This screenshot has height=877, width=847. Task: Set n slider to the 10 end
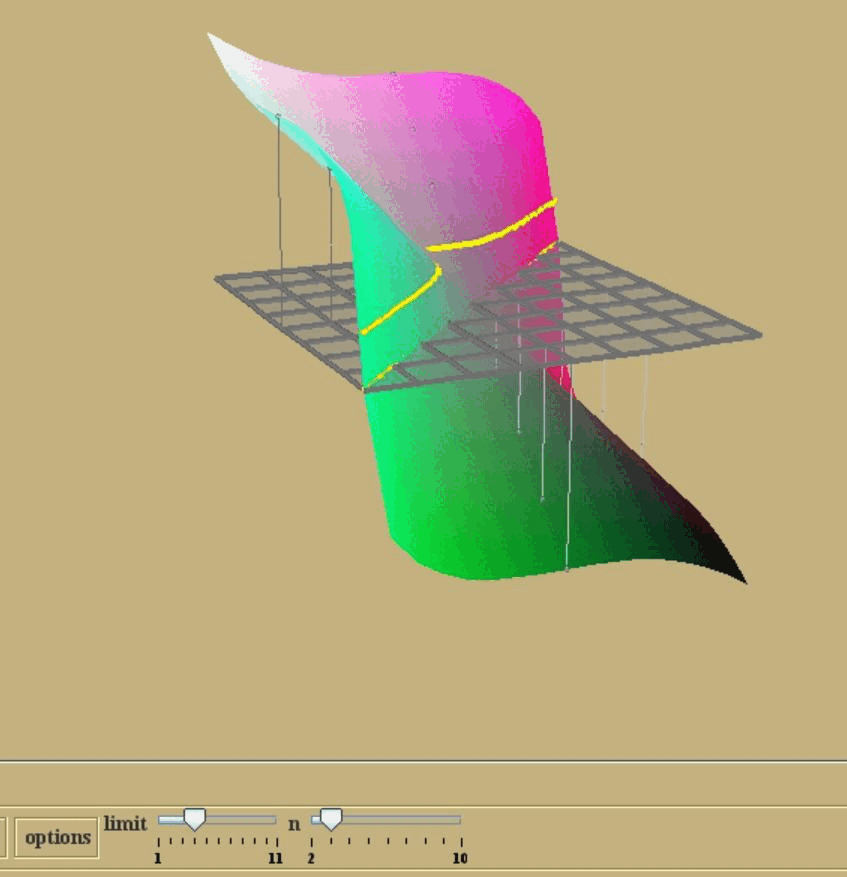point(459,820)
